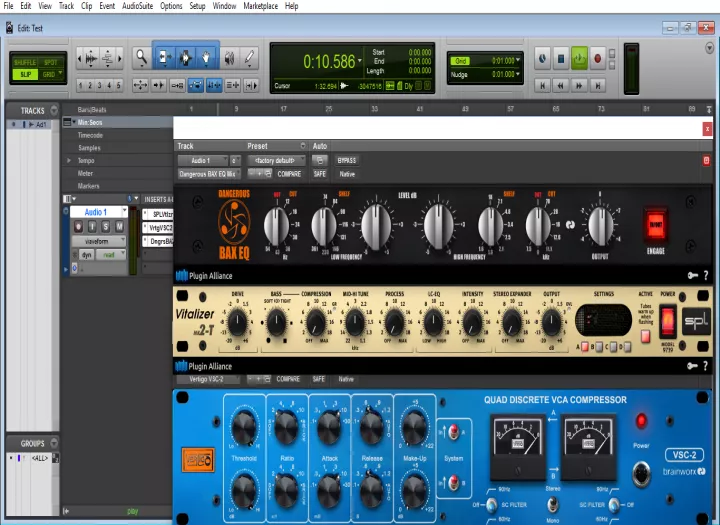
Task: Mute the Audio 1 track
Action: click(119, 226)
